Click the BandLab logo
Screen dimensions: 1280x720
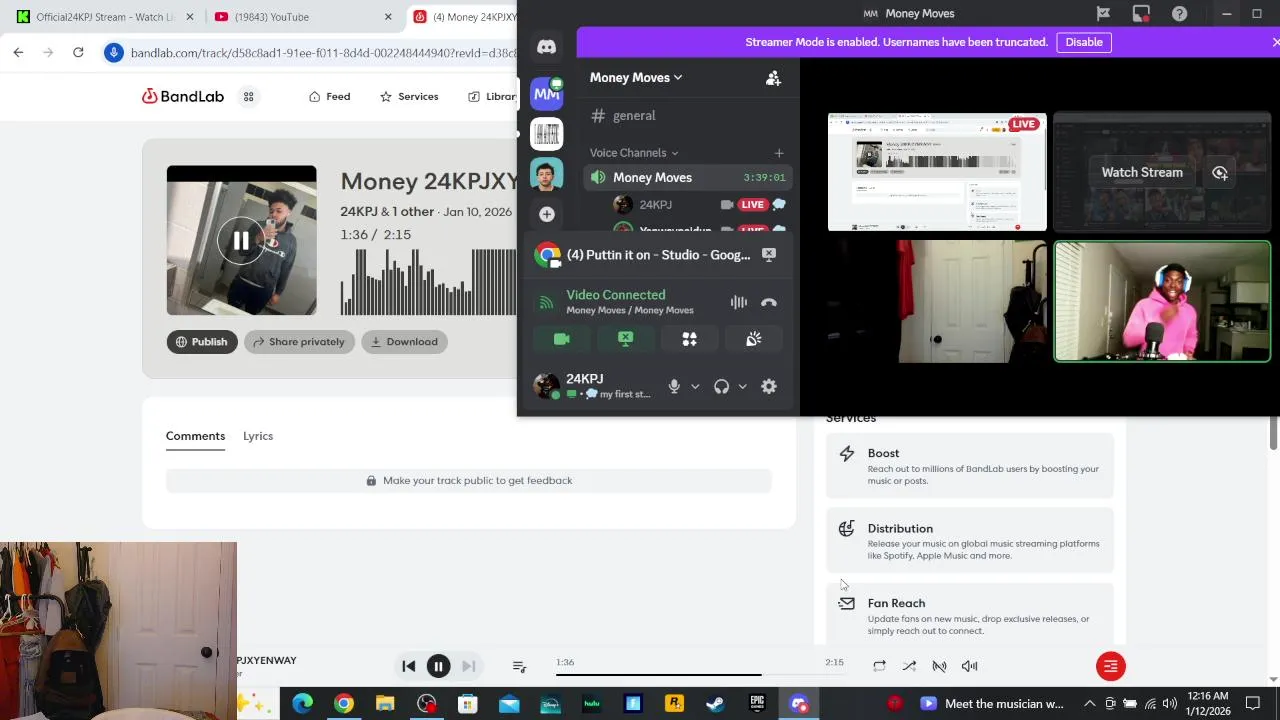(183, 97)
